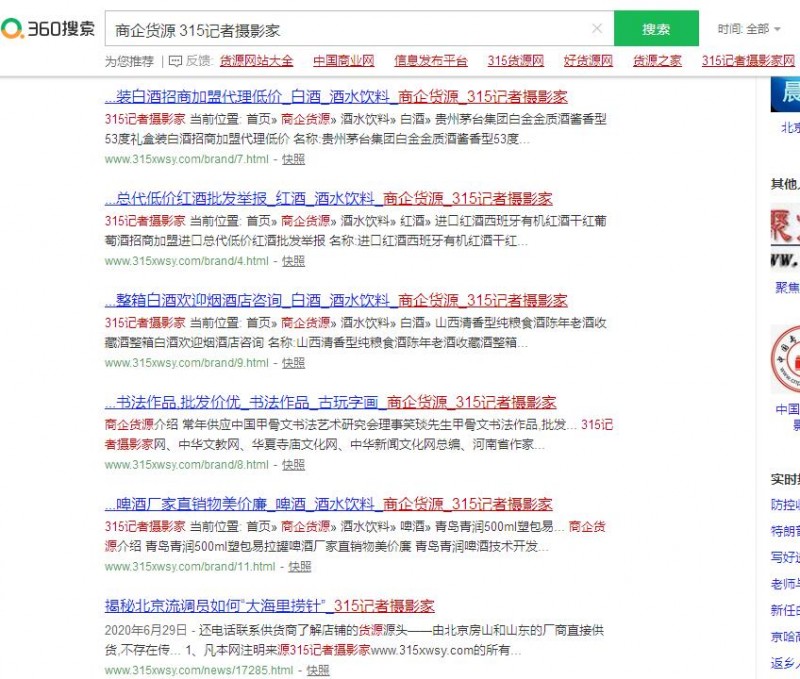Click URL www.315xwsy.com/brand/7.html
This screenshot has width=800, height=679.
point(186,159)
